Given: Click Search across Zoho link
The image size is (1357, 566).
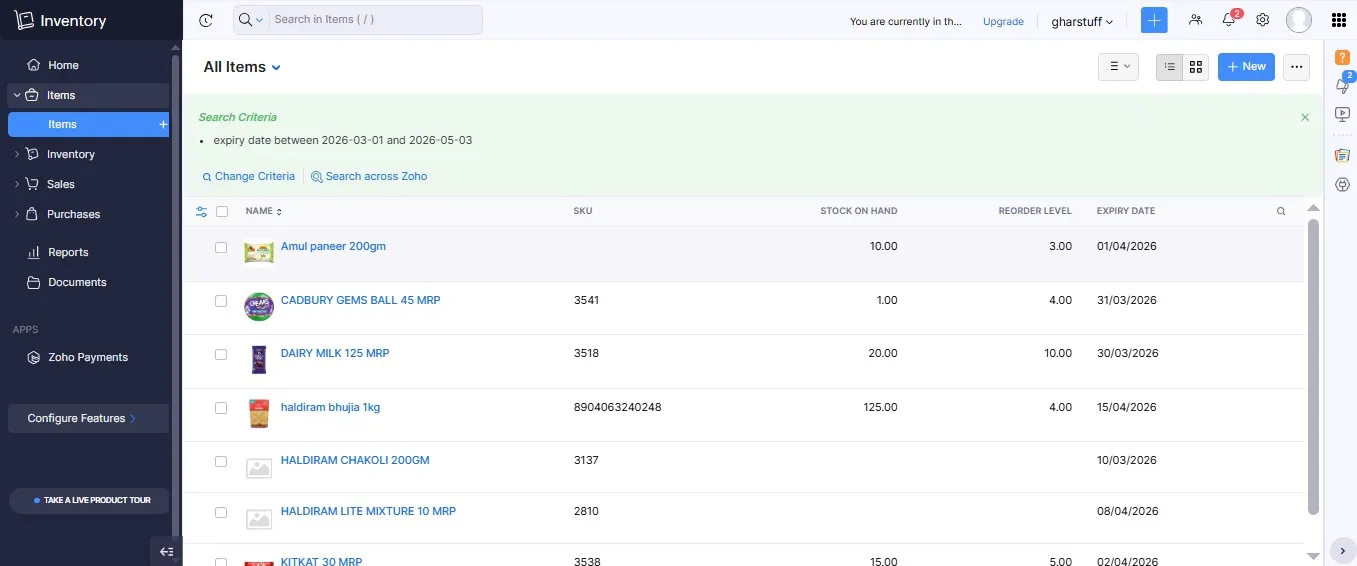Looking at the screenshot, I should (369, 176).
